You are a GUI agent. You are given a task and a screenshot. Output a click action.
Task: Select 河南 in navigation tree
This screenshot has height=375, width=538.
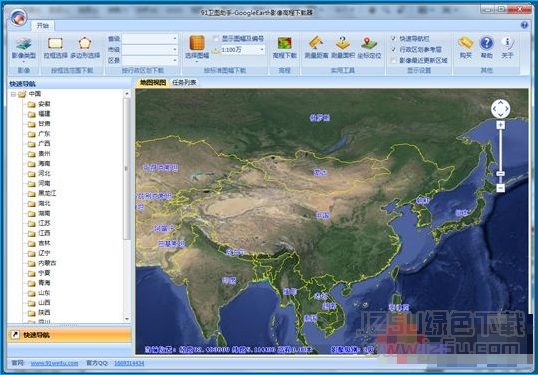pyautogui.click(x=44, y=183)
